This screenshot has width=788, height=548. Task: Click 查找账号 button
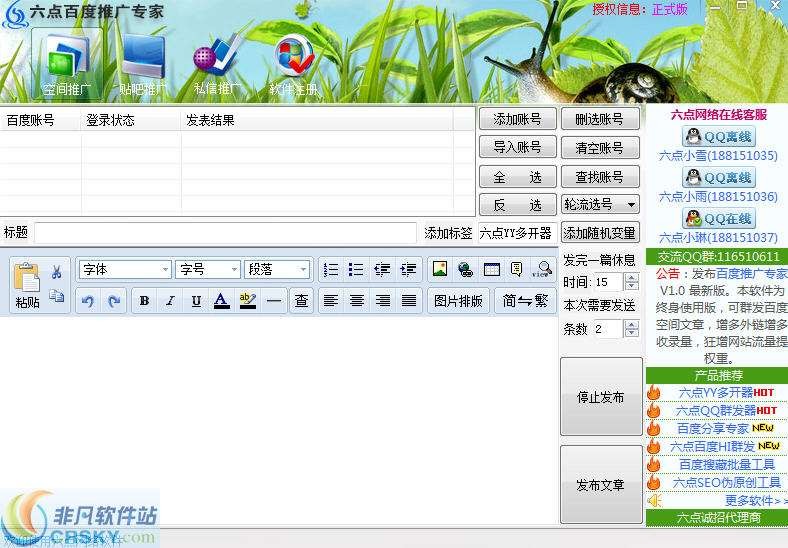coord(600,177)
